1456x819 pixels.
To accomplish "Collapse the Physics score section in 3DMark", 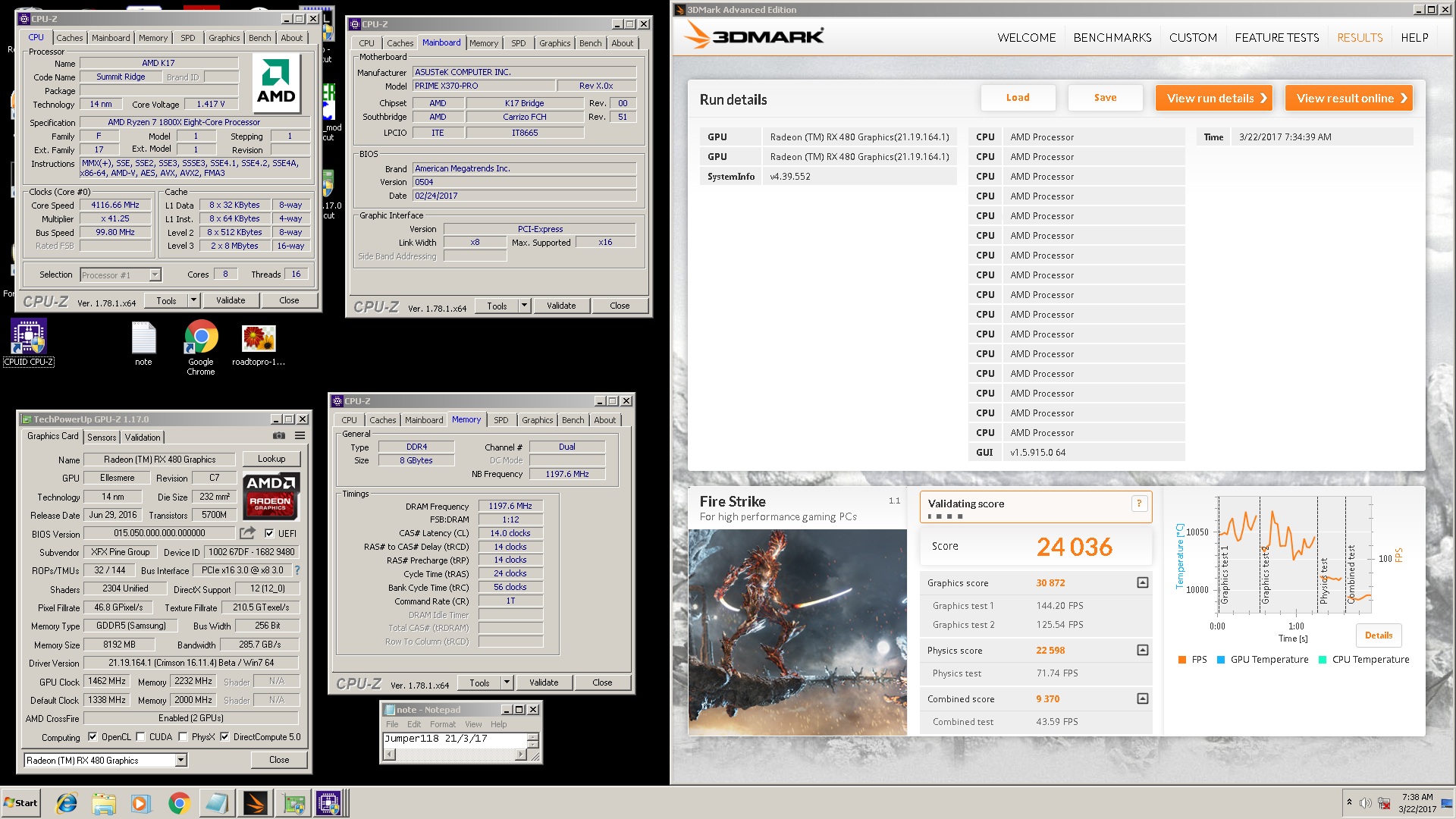I will point(1143,650).
